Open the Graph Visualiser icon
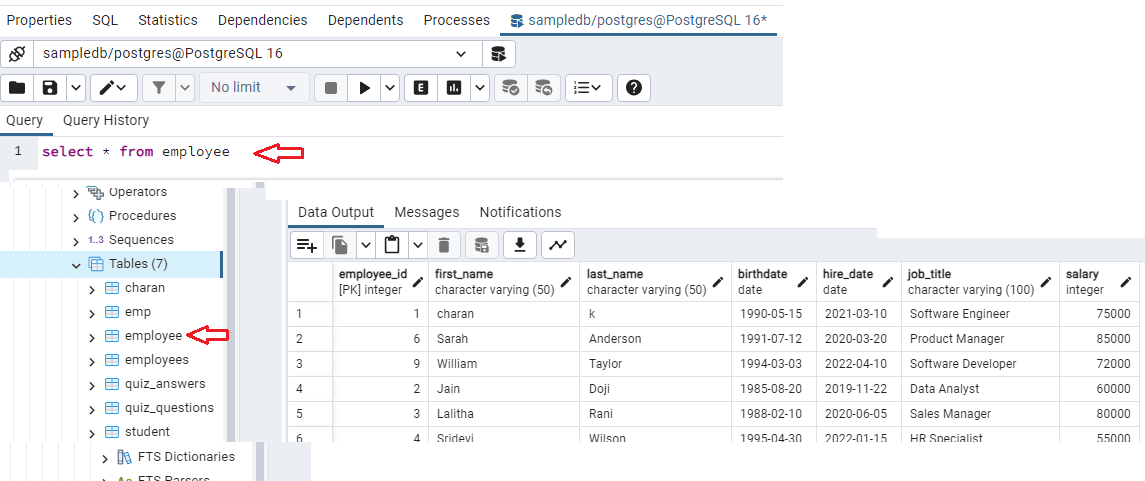Screen dimensions: 1145x481 (x=558, y=245)
